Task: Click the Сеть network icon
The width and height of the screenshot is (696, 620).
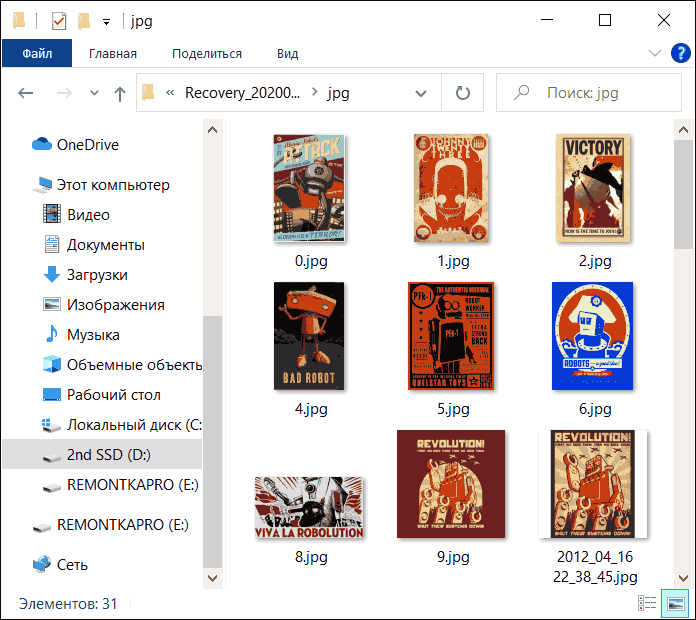Action: [x=42, y=565]
